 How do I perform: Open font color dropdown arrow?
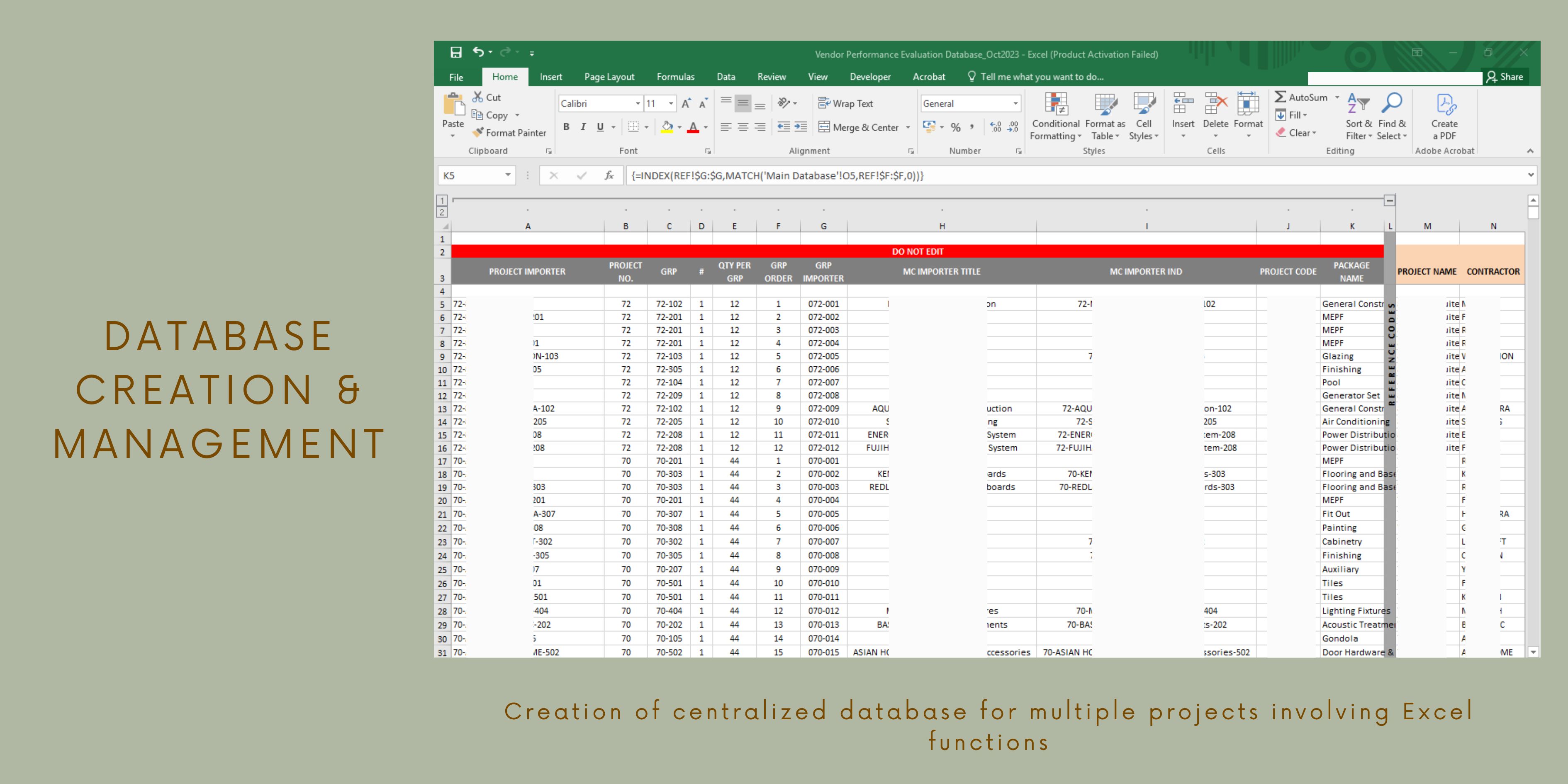[706, 127]
